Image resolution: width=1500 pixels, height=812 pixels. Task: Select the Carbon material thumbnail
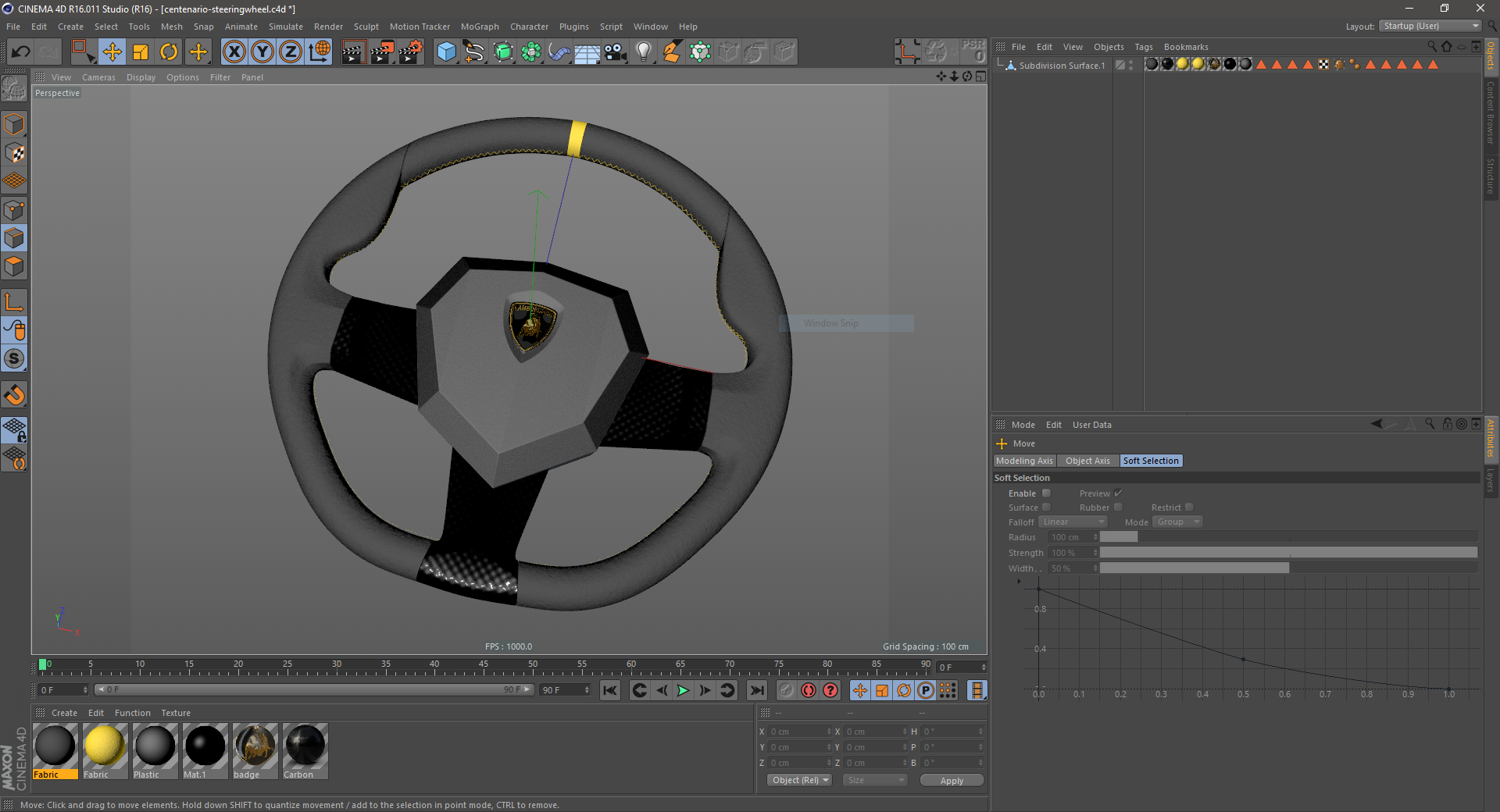(x=305, y=750)
